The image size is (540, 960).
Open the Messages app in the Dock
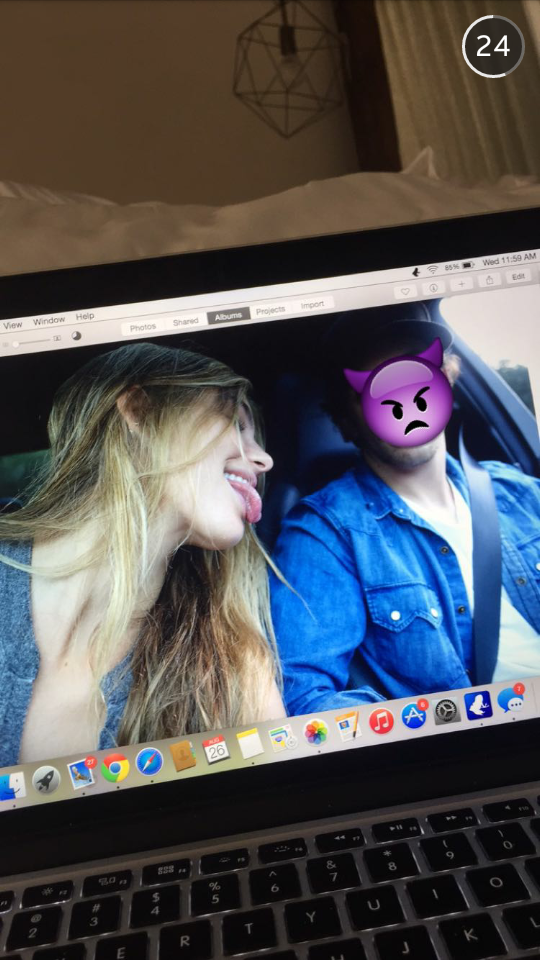point(510,699)
